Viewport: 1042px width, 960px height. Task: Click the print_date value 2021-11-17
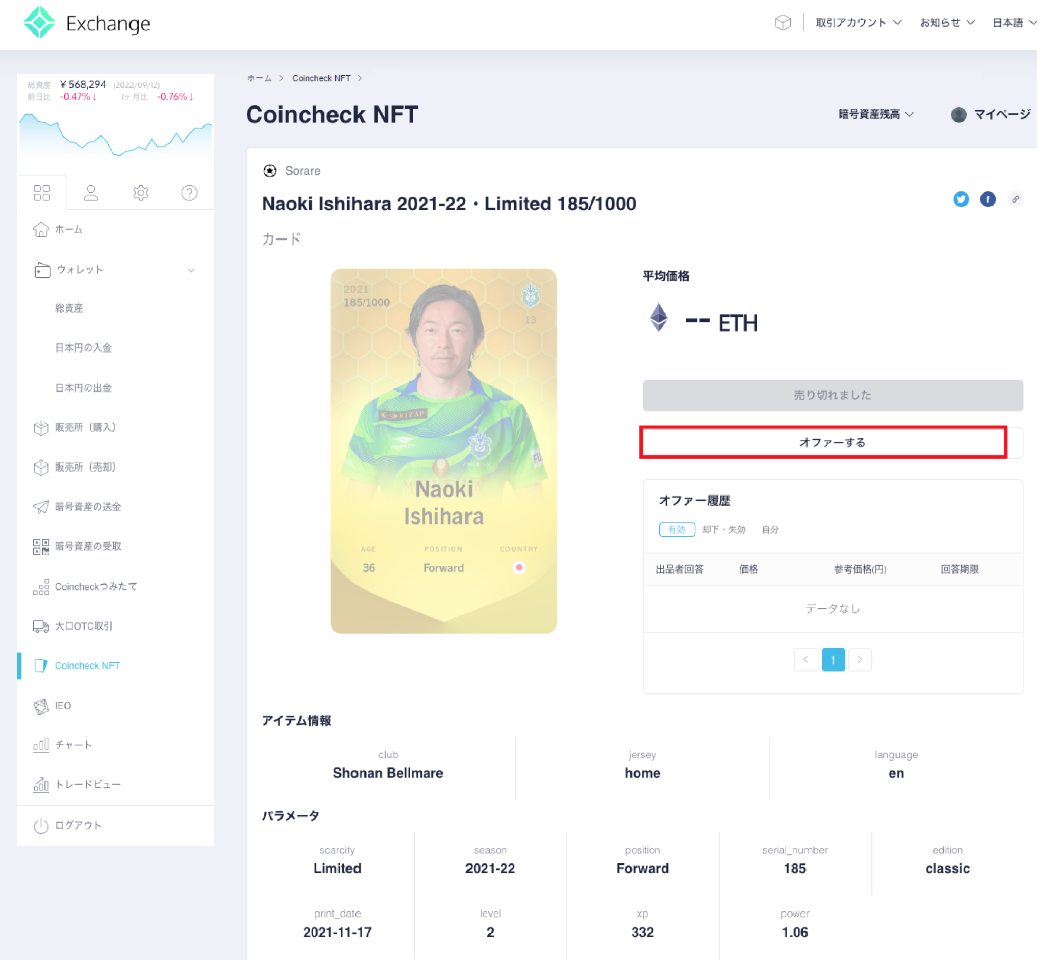(x=338, y=933)
